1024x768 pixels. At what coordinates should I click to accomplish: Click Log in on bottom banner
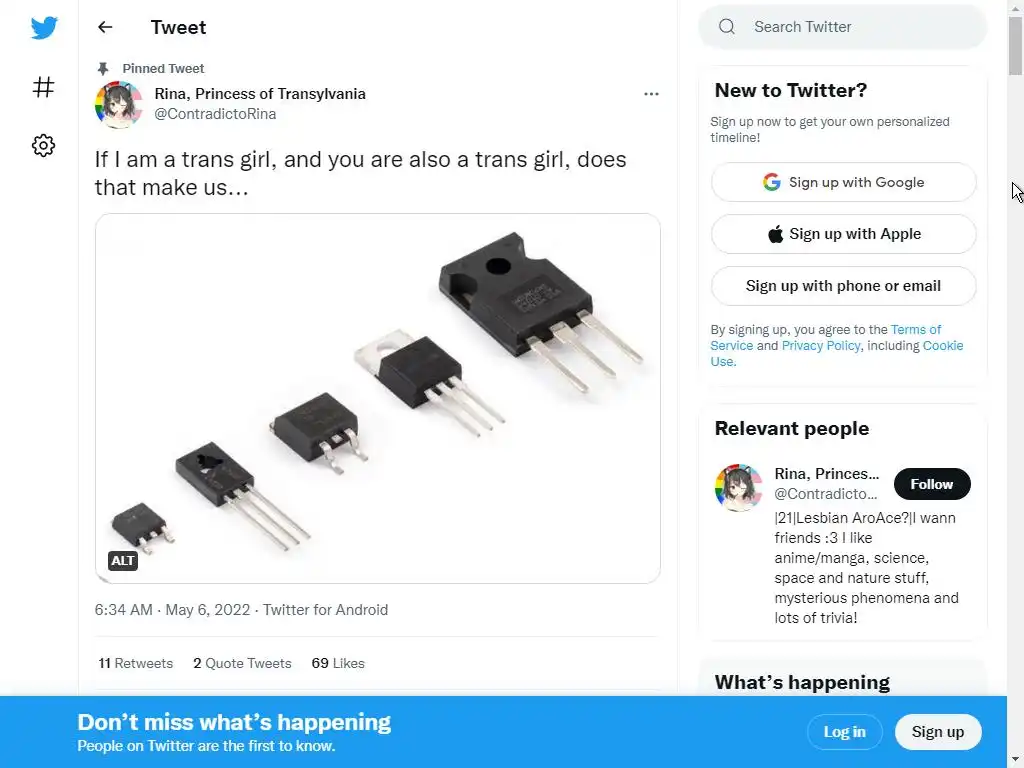click(844, 732)
